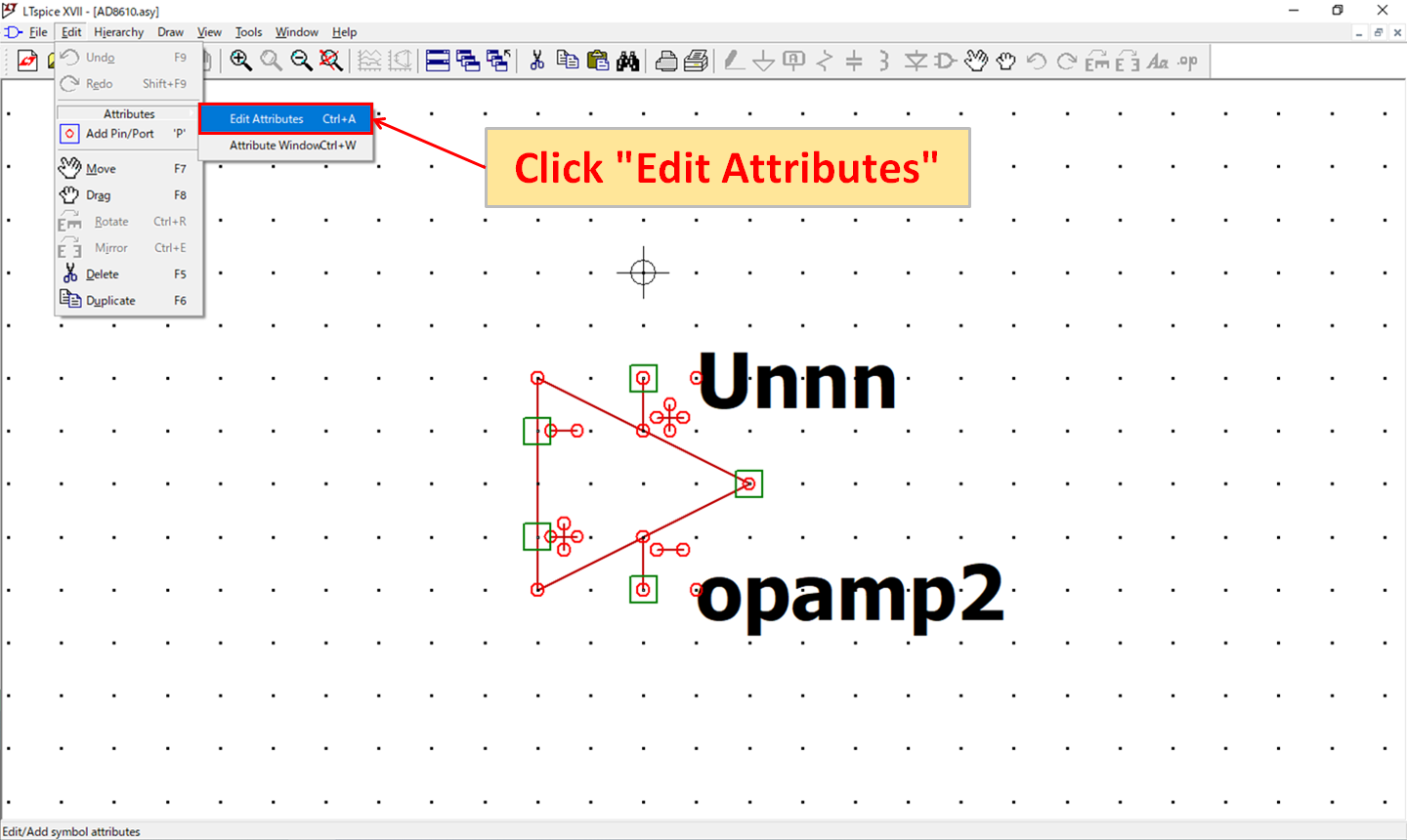The width and height of the screenshot is (1407, 840).
Task: Click the Unnn instance name label
Action: click(796, 382)
